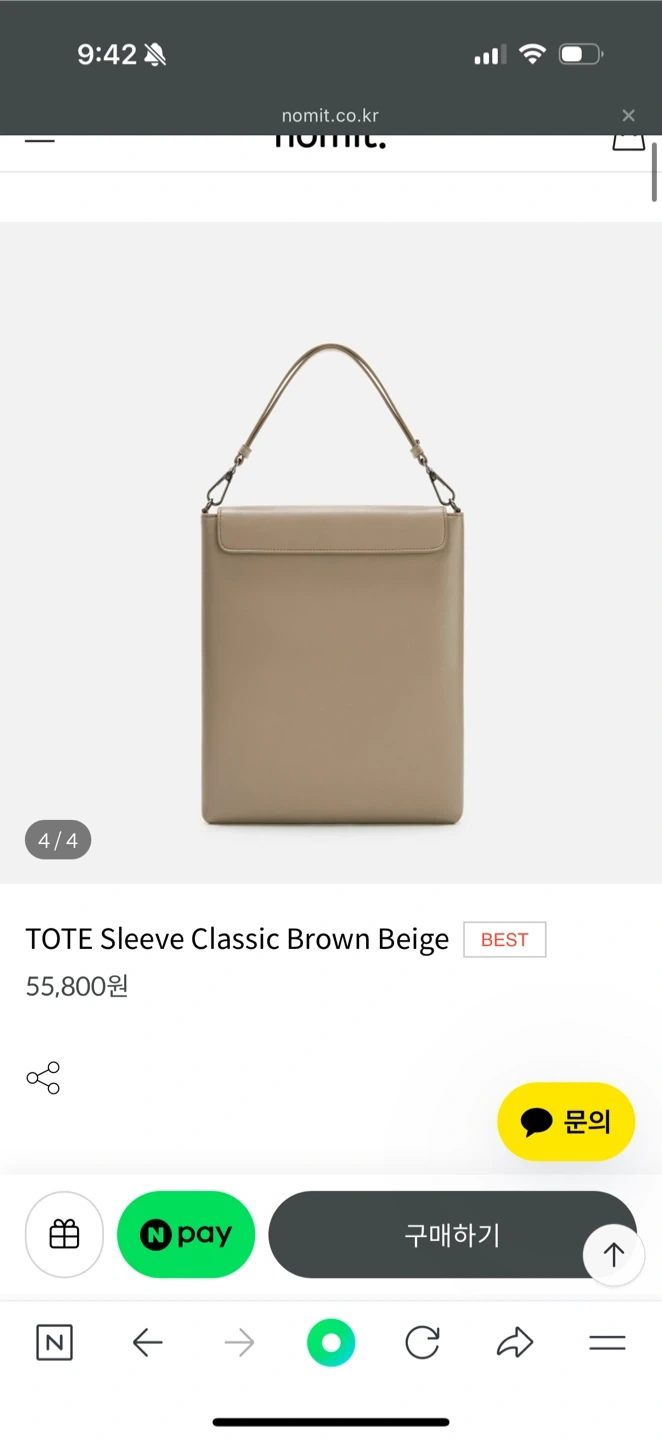Open the browser bottom hamburger menu
Viewport: 662px width, 1440px height.
(607, 1343)
